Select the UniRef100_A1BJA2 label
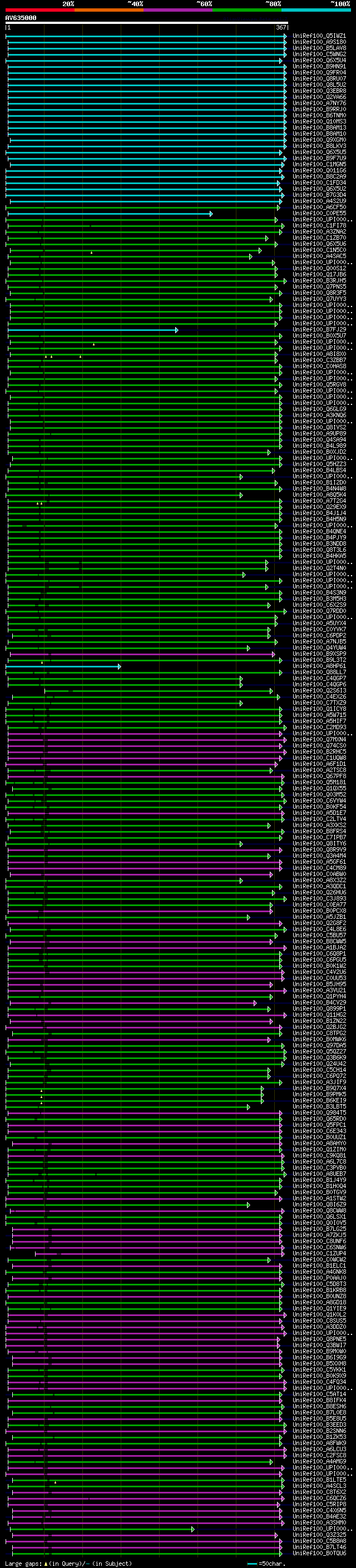 [319, 948]
